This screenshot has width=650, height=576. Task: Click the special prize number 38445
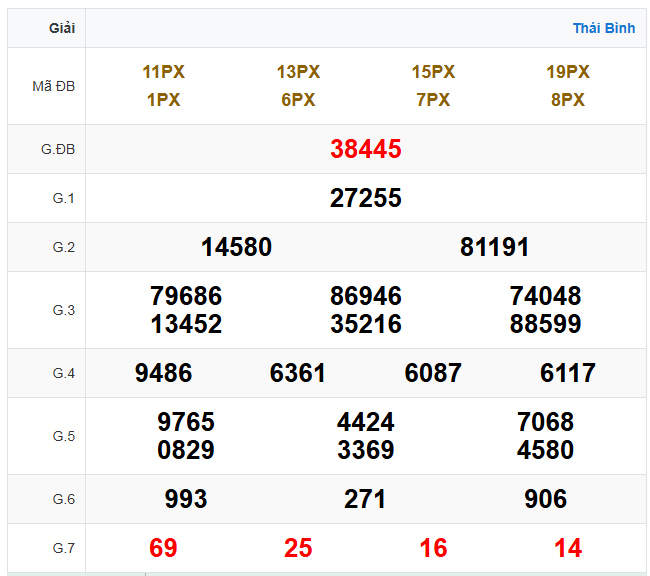pos(366,149)
